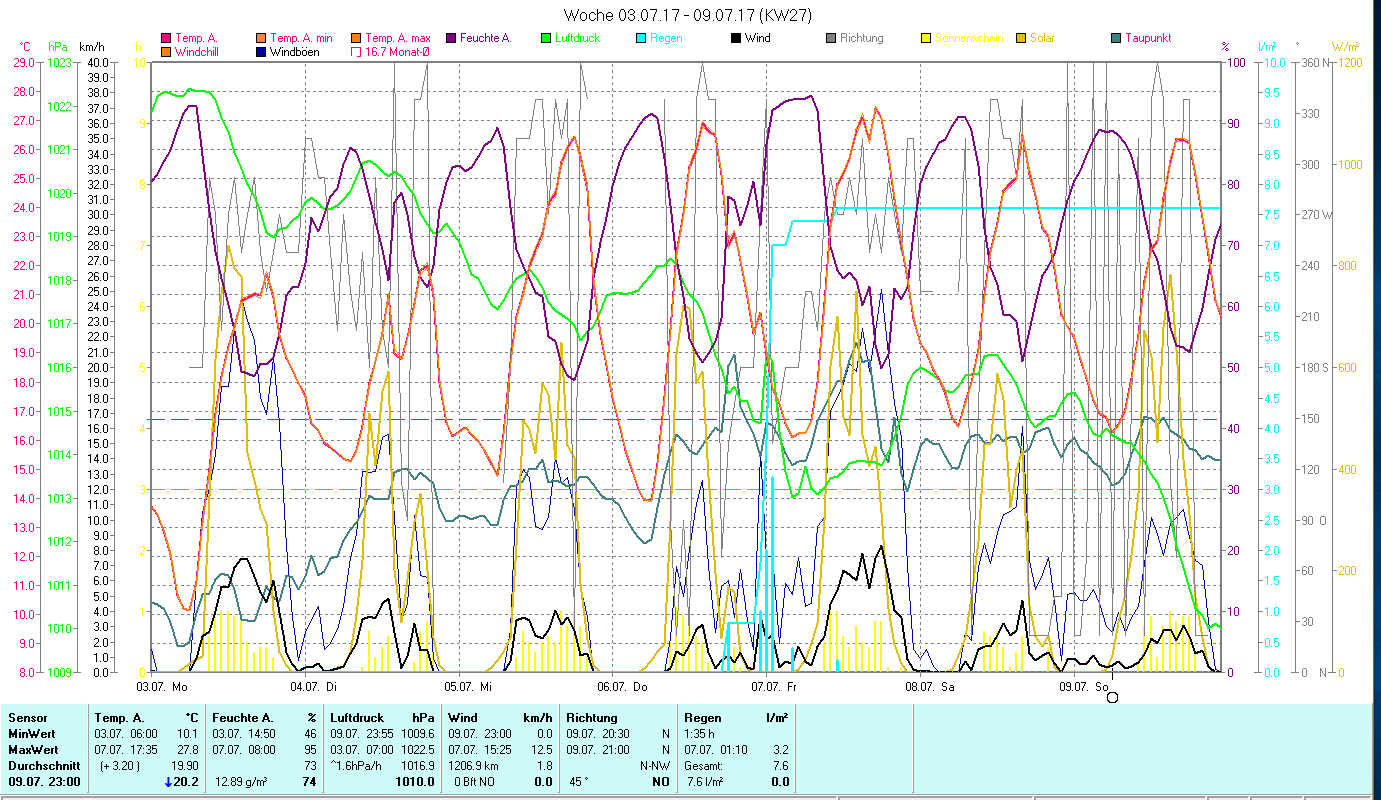
Task: Click the '45 °' wind direction value
Action: pyautogui.click(x=579, y=782)
